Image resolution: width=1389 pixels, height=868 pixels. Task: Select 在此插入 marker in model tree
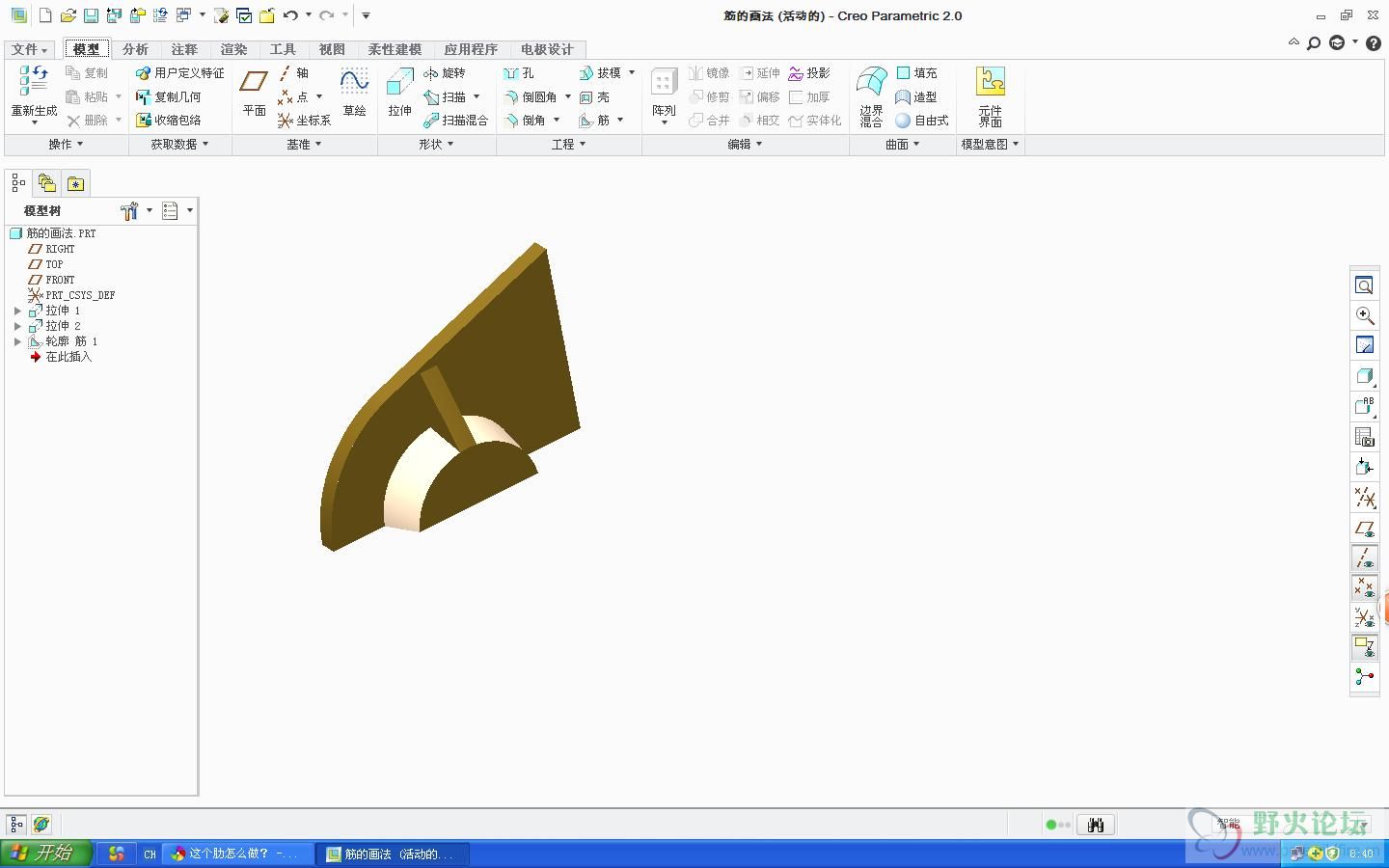click(61, 357)
